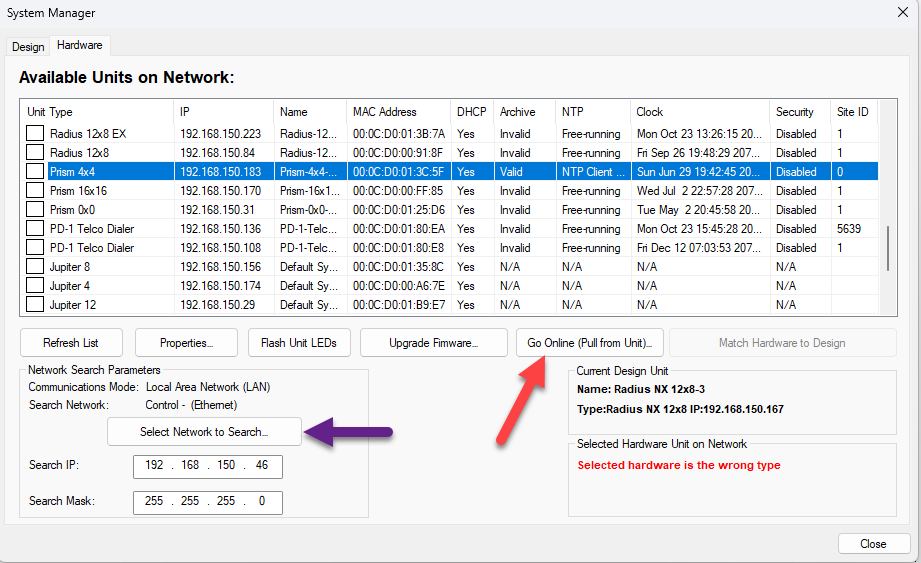
Task: Click the units list vertical scrollbar
Action: pyautogui.click(x=887, y=250)
